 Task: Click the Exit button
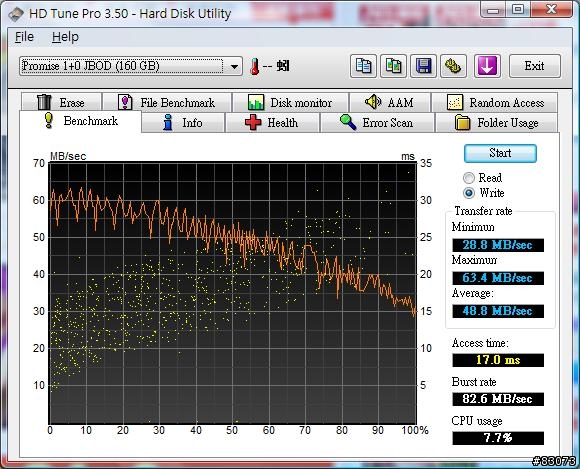point(535,66)
